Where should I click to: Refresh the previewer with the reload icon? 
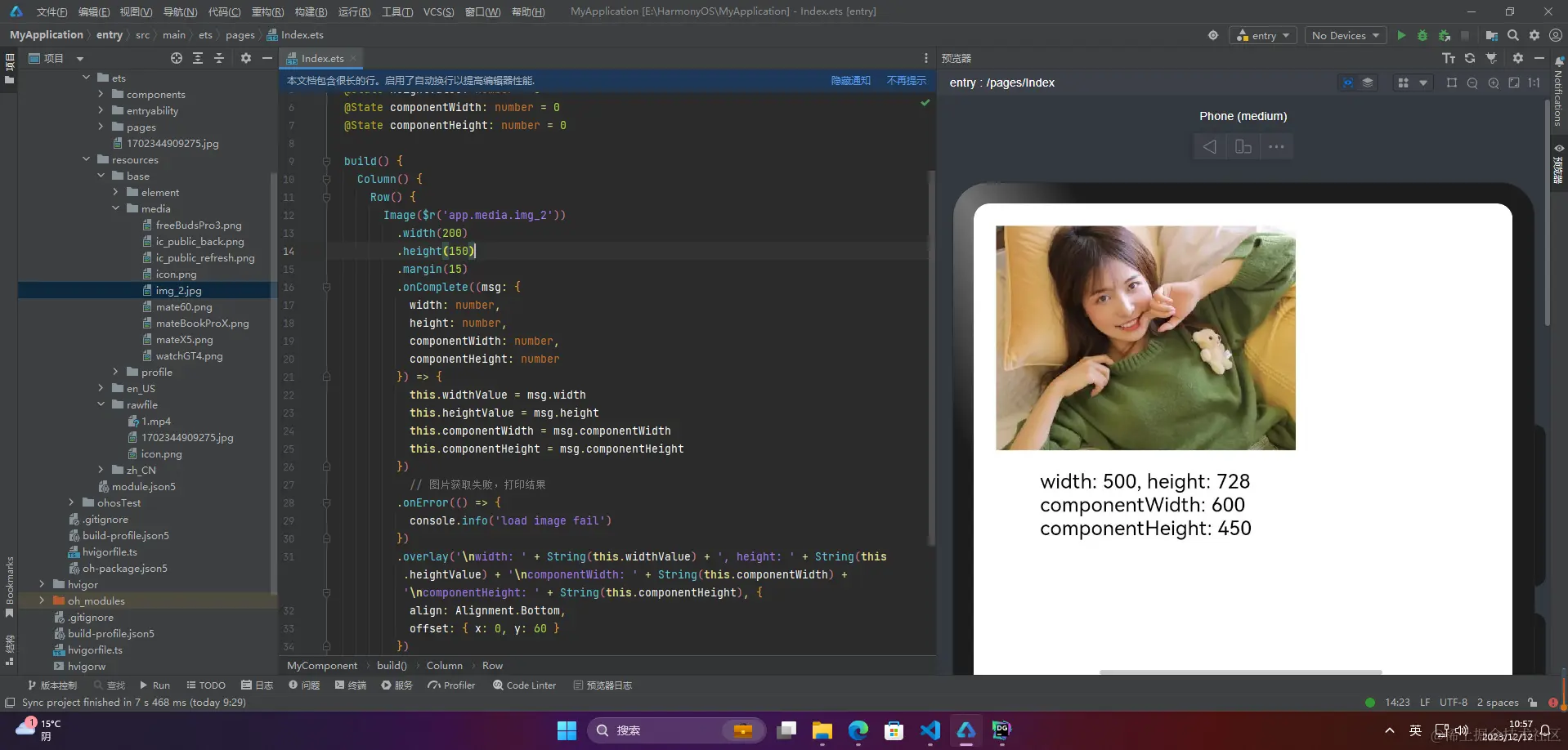(x=1470, y=58)
